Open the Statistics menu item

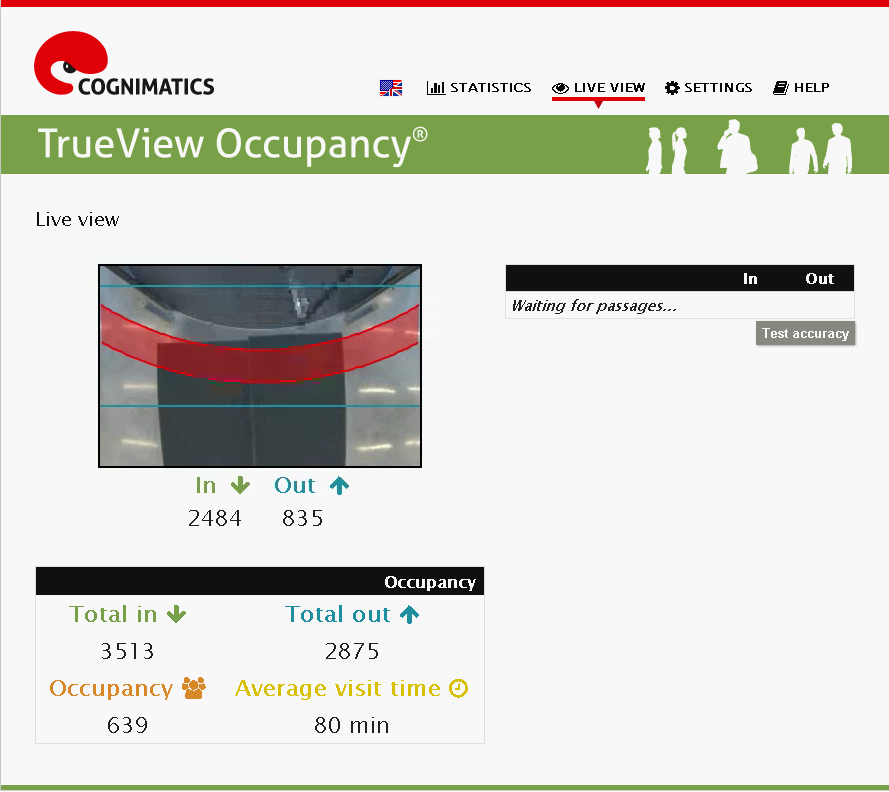click(x=479, y=88)
